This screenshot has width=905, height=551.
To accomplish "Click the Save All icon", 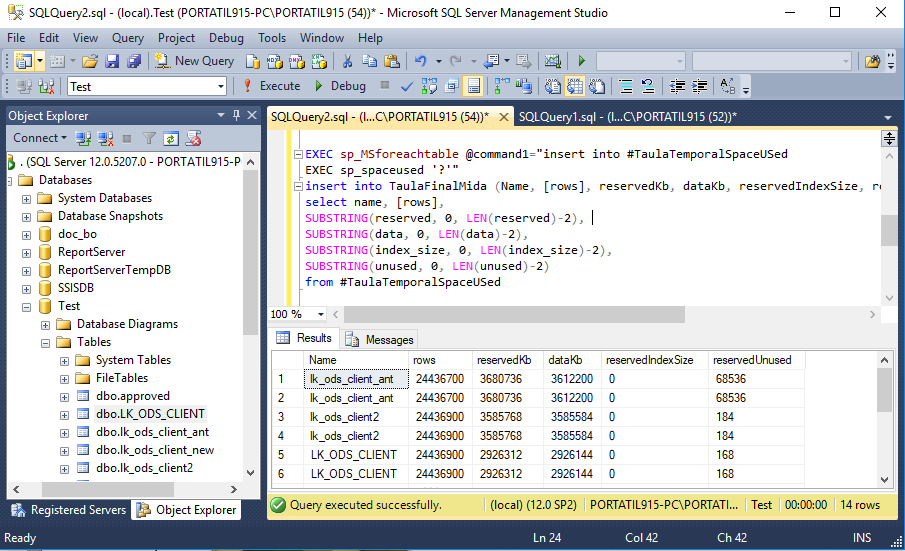I will click(x=134, y=61).
